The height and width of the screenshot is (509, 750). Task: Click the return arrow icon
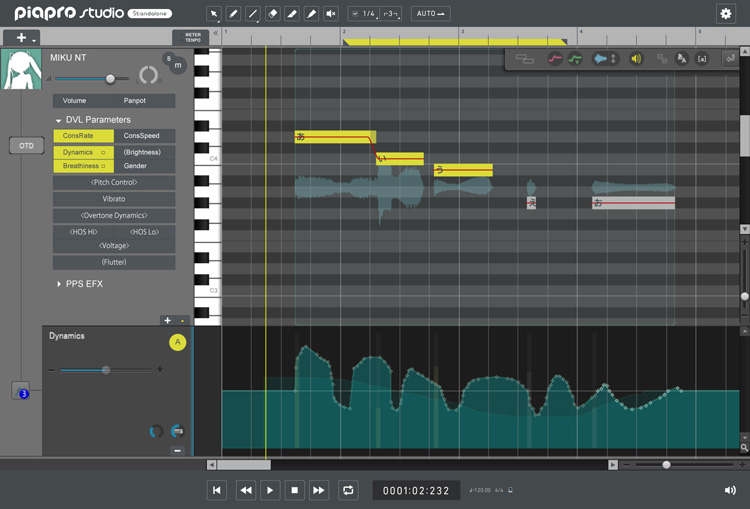730,59
